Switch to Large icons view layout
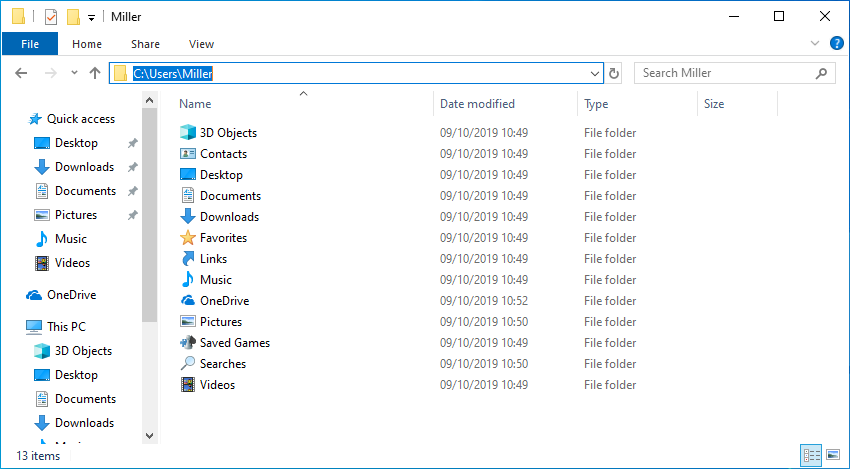Viewport: 850px width, 469px height. point(833,455)
